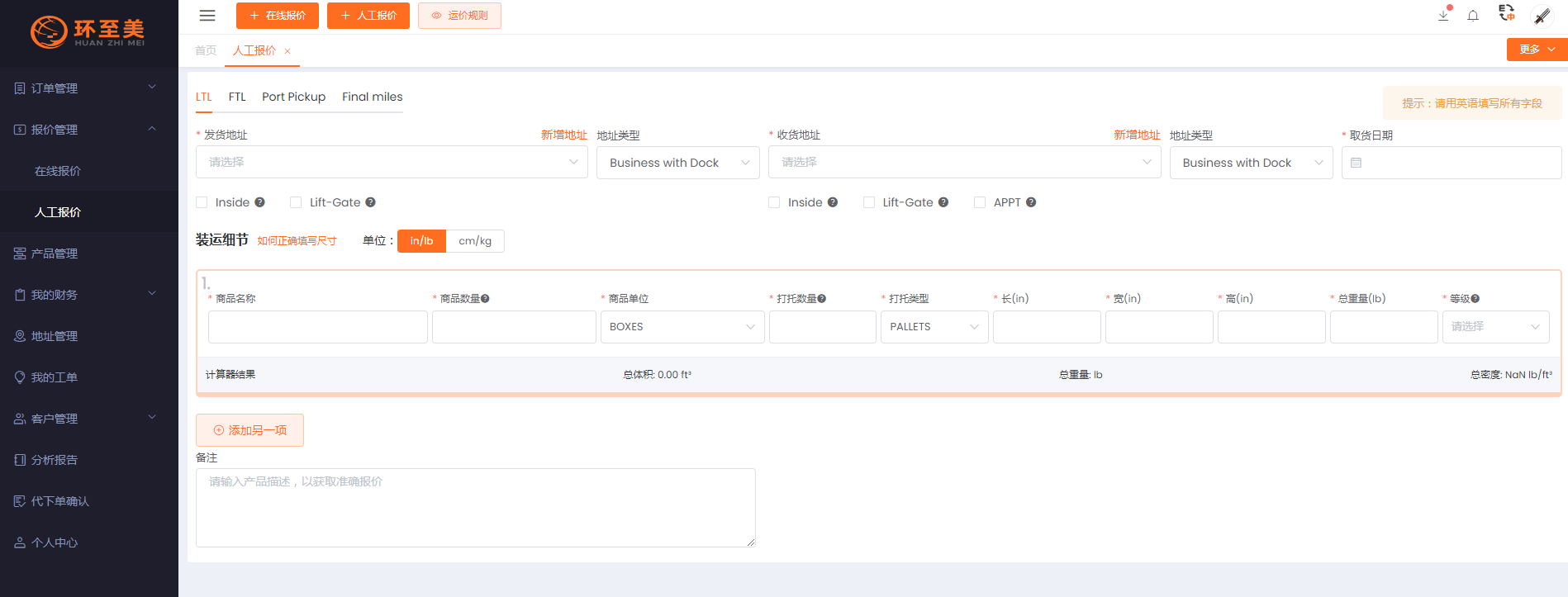Image resolution: width=1568 pixels, height=597 pixels.
Task: Open the pickup date calendar icon
Action: [x=1356, y=163]
